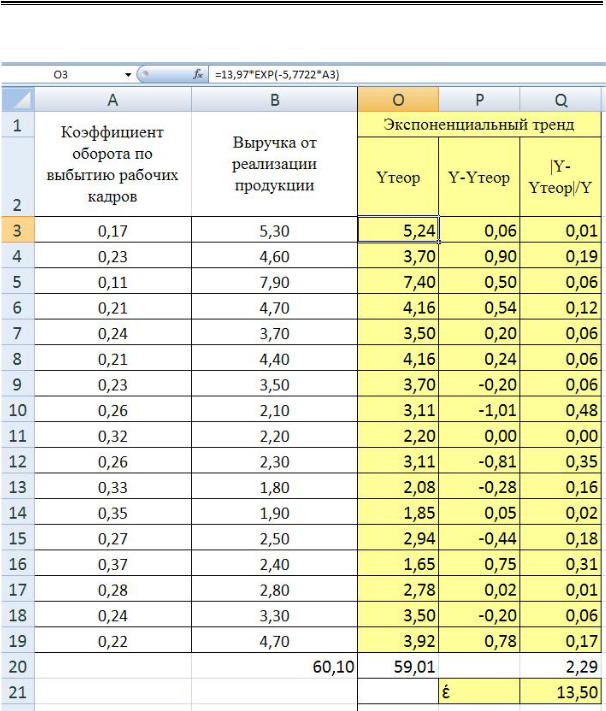Select cell B5 with value 7,90

(x=274, y=282)
